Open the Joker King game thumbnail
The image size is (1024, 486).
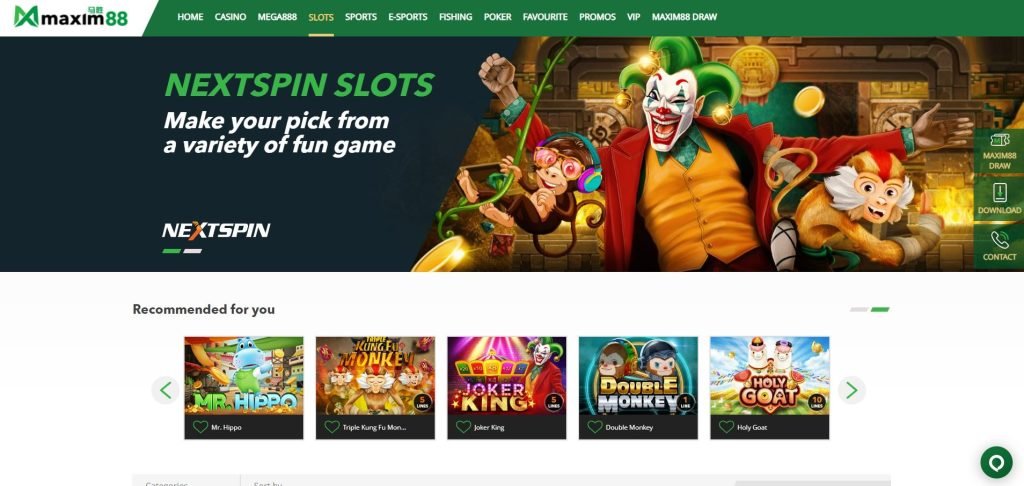(507, 376)
